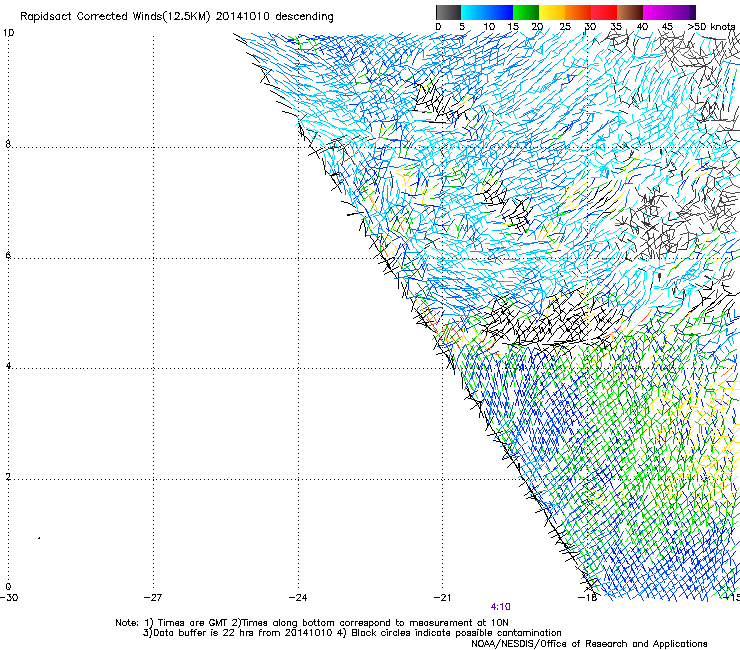
Task: Click the legend tick label 25
Action: point(565,27)
